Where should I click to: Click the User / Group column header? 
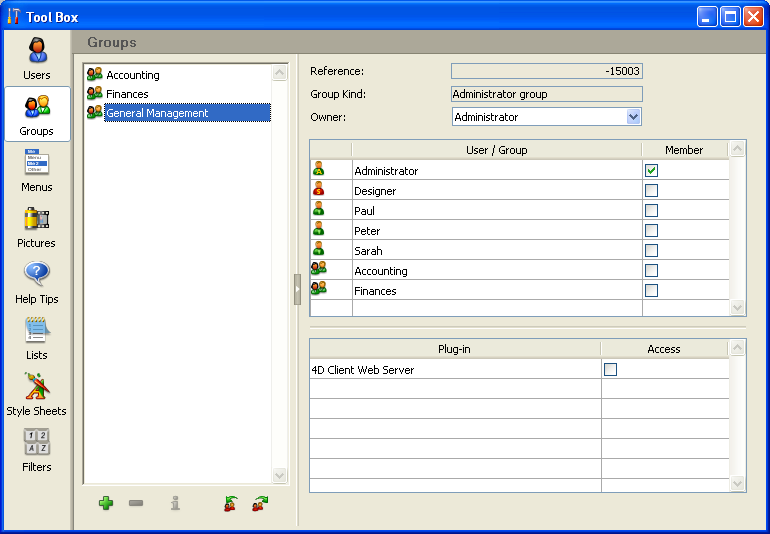(496, 150)
